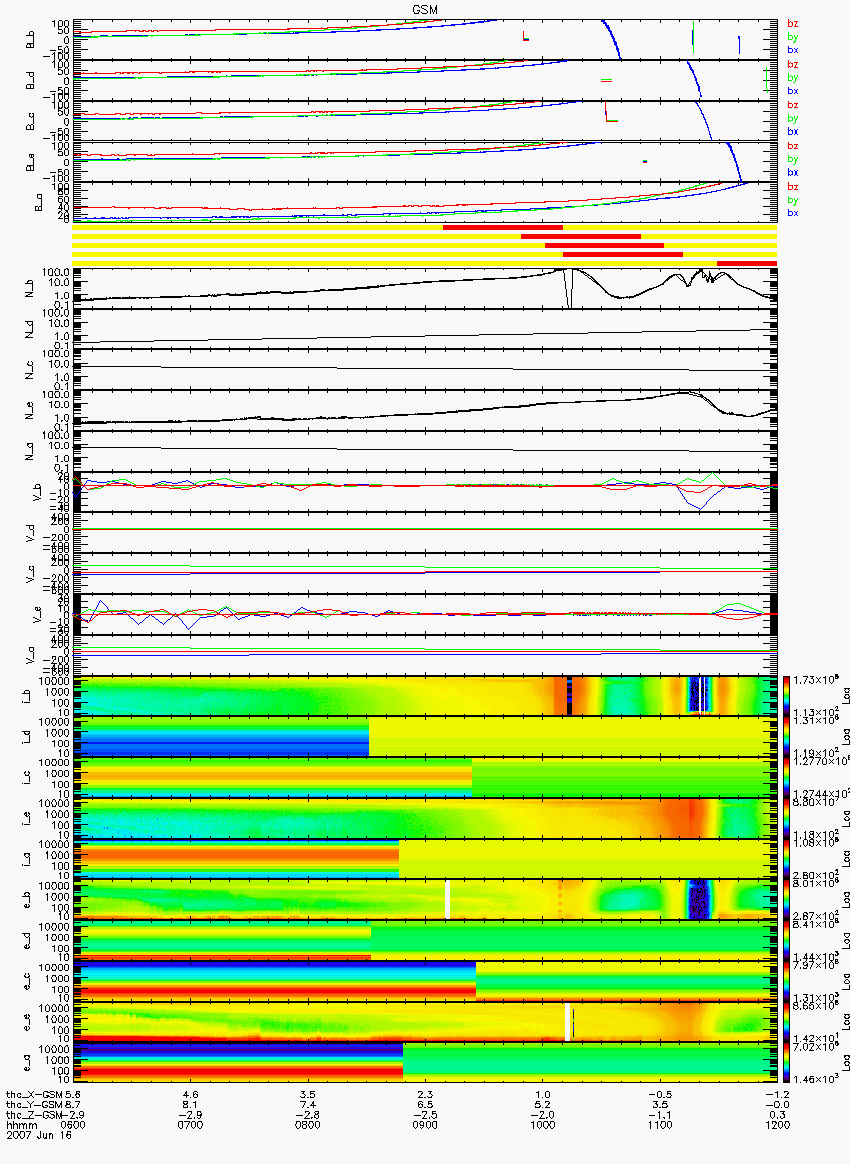Click the by legend beside B_c panel
Screen dimensions: 850x1164
793,118
